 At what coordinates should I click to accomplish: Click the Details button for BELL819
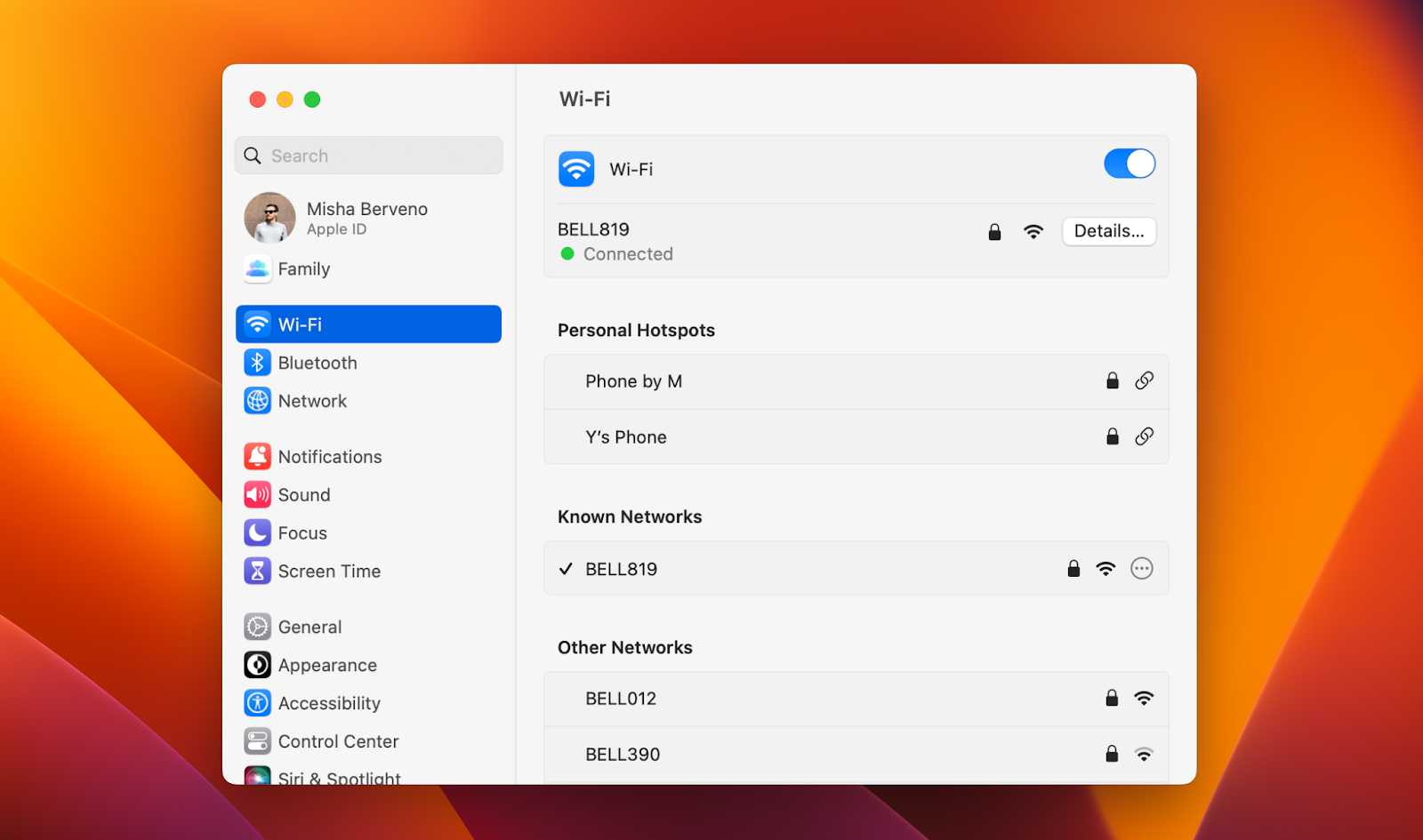[x=1108, y=231]
